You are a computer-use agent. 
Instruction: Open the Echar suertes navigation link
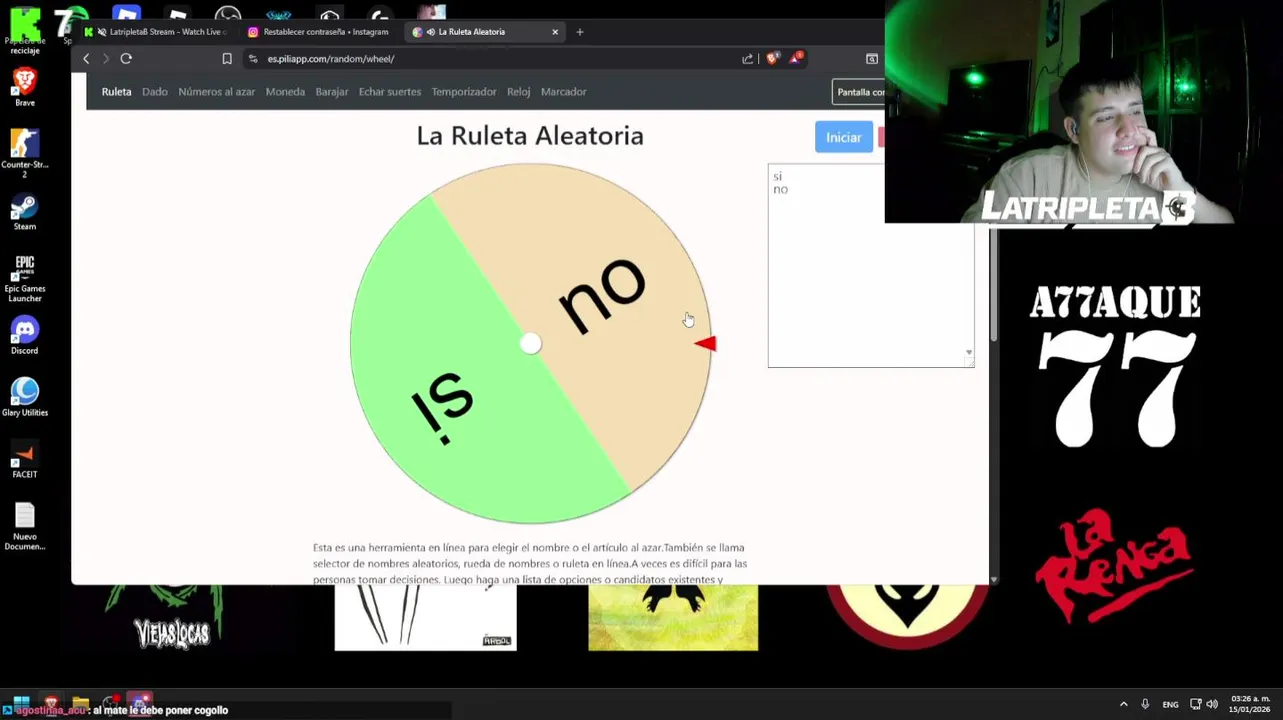point(390,92)
